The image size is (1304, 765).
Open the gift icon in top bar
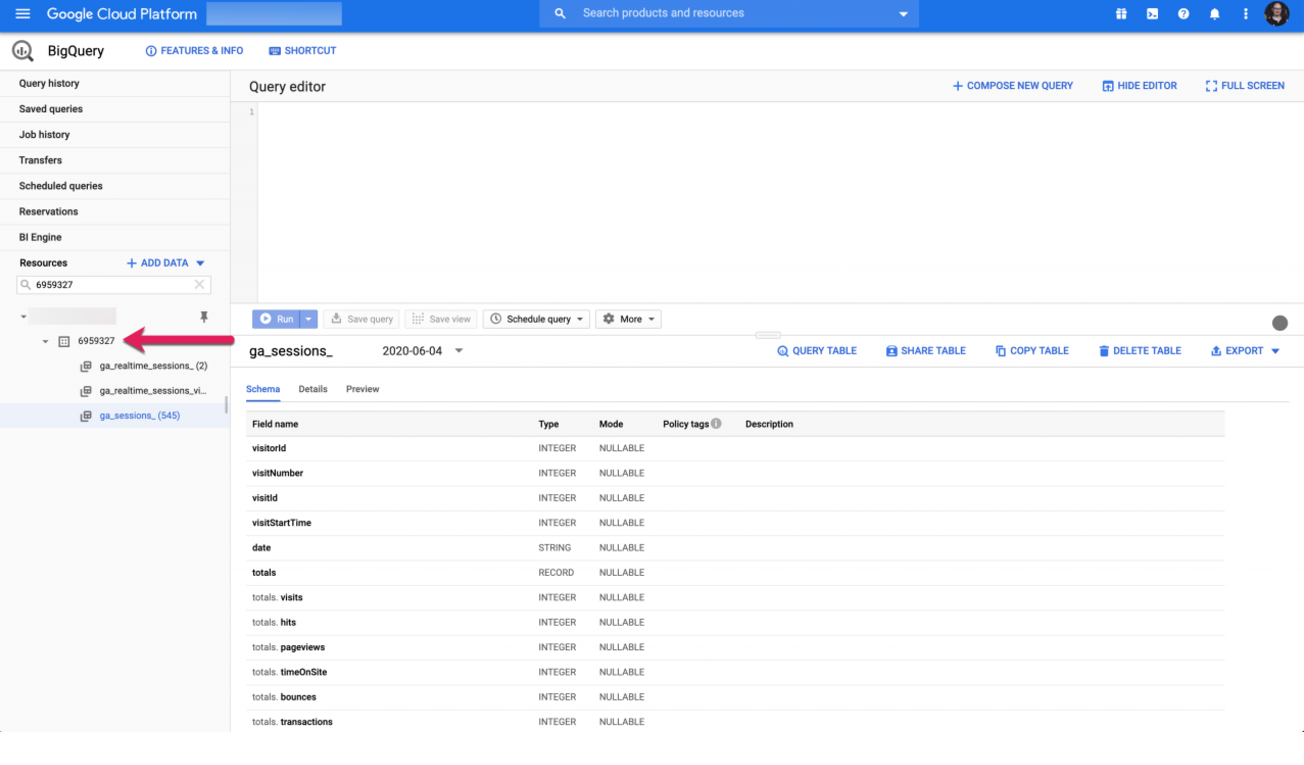(x=1121, y=14)
